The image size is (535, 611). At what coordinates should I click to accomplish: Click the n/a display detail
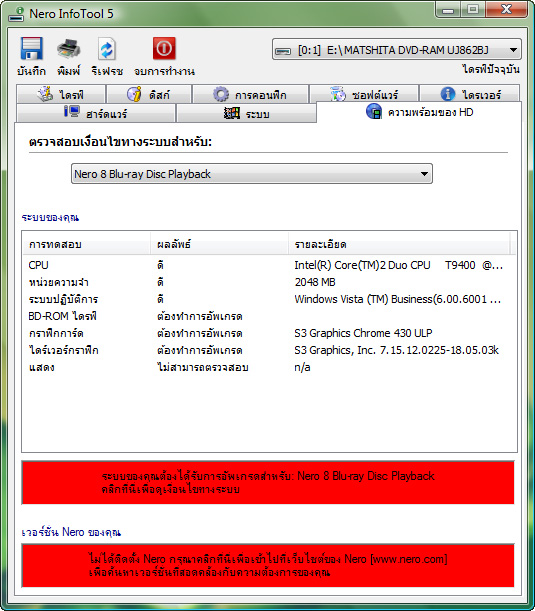(302, 367)
